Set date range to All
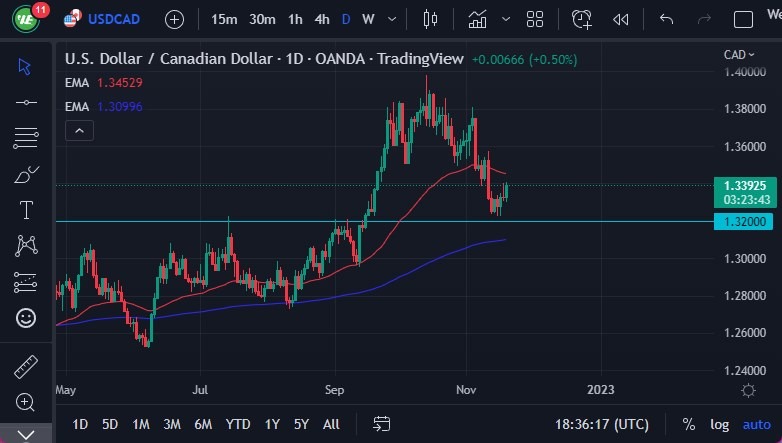This screenshot has height=443, width=782. click(x=331, y=424)
